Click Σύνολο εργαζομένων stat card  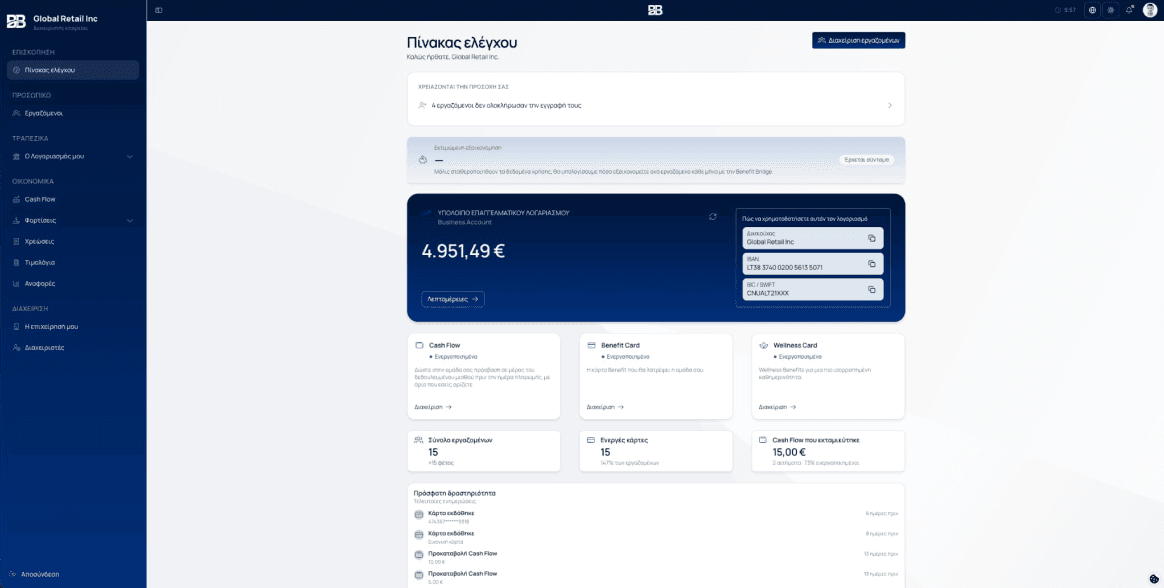tap(484, 451)
